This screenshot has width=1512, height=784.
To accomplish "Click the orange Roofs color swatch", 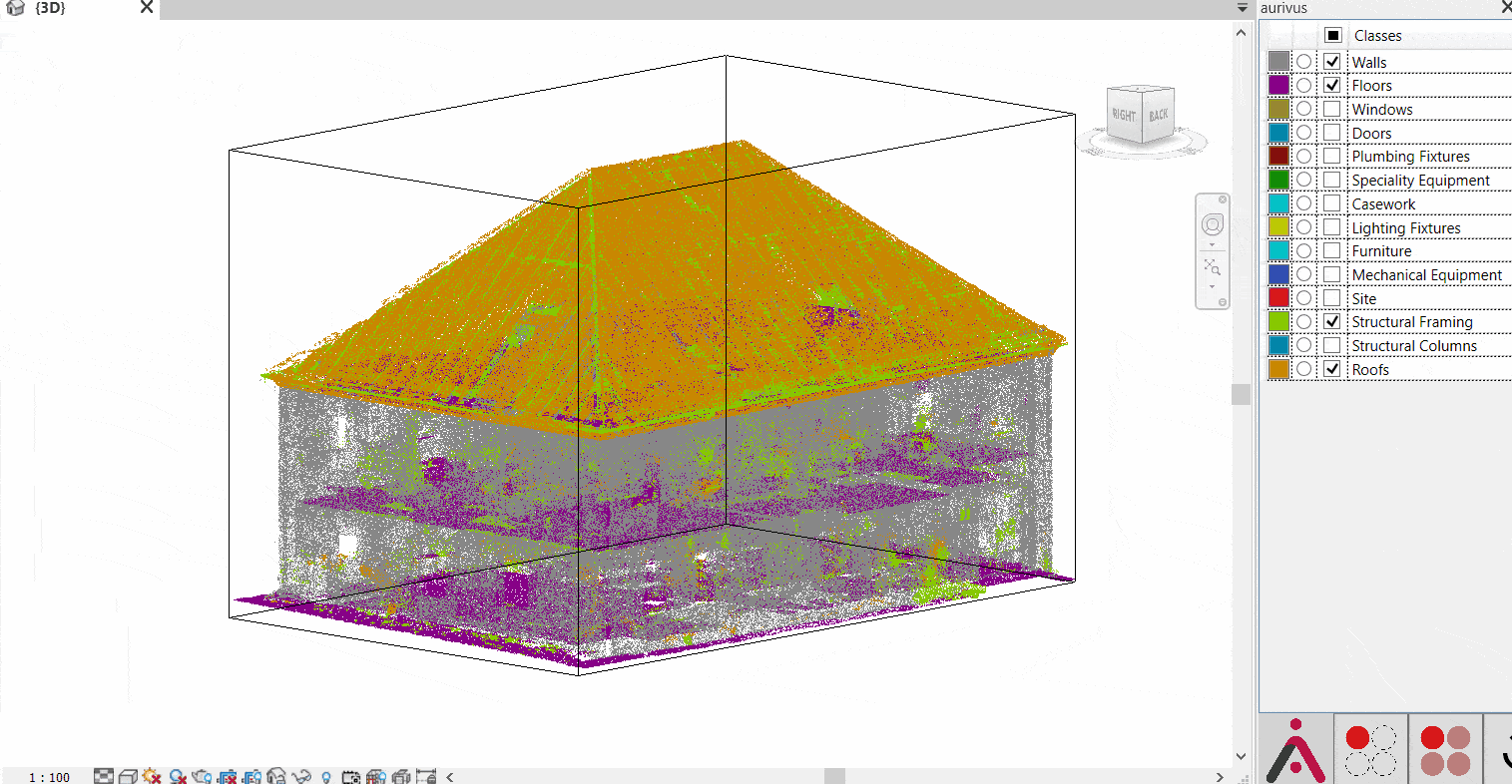I will (x=1278, y=369).
